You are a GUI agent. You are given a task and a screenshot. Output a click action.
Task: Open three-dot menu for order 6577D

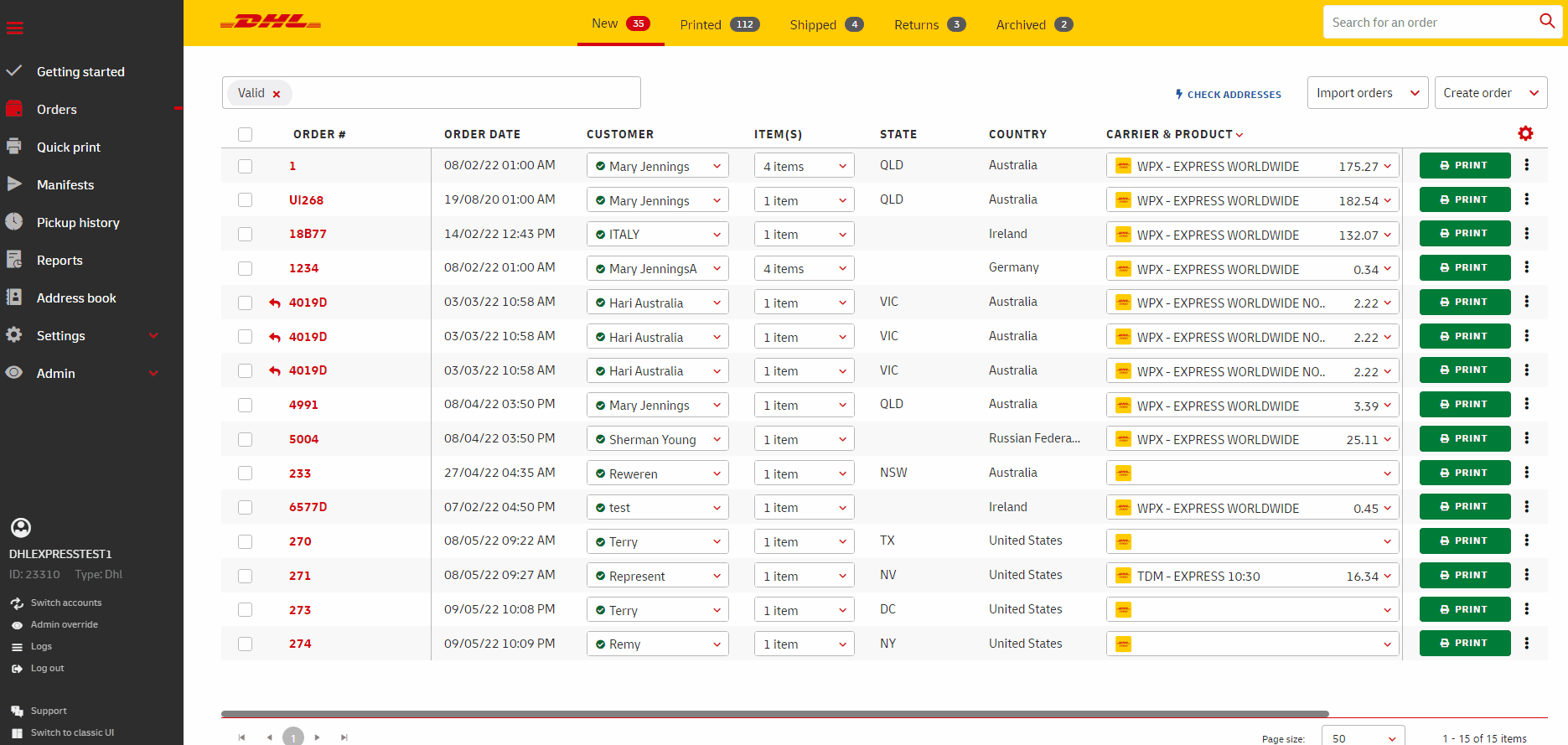tap(1526, 507)
